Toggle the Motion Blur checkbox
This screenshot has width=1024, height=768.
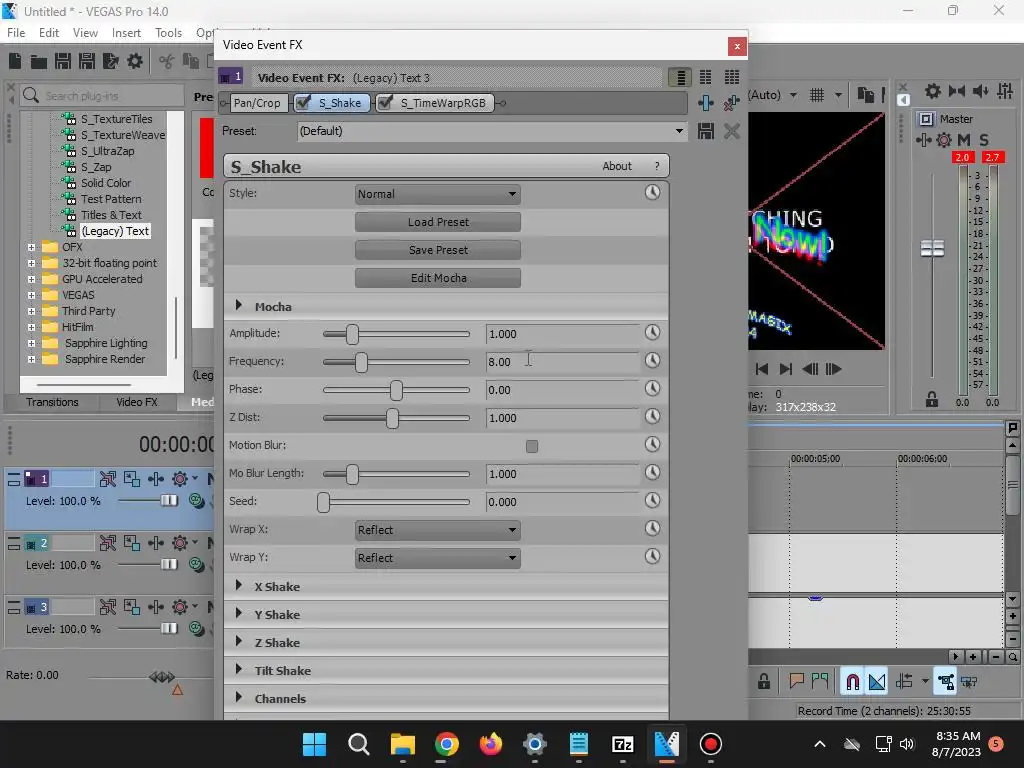point(532,446)
